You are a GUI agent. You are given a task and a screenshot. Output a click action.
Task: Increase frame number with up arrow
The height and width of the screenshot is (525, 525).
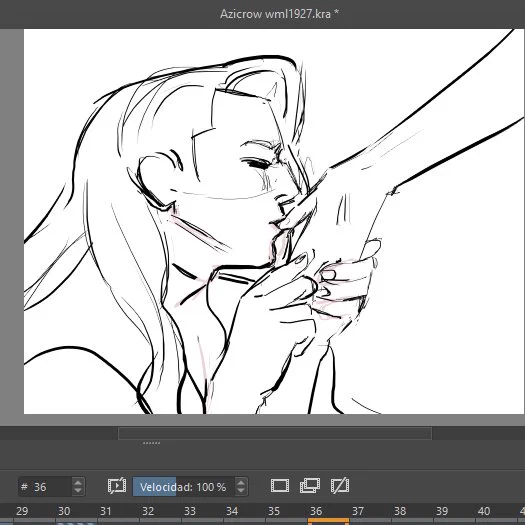coord(78,482)
